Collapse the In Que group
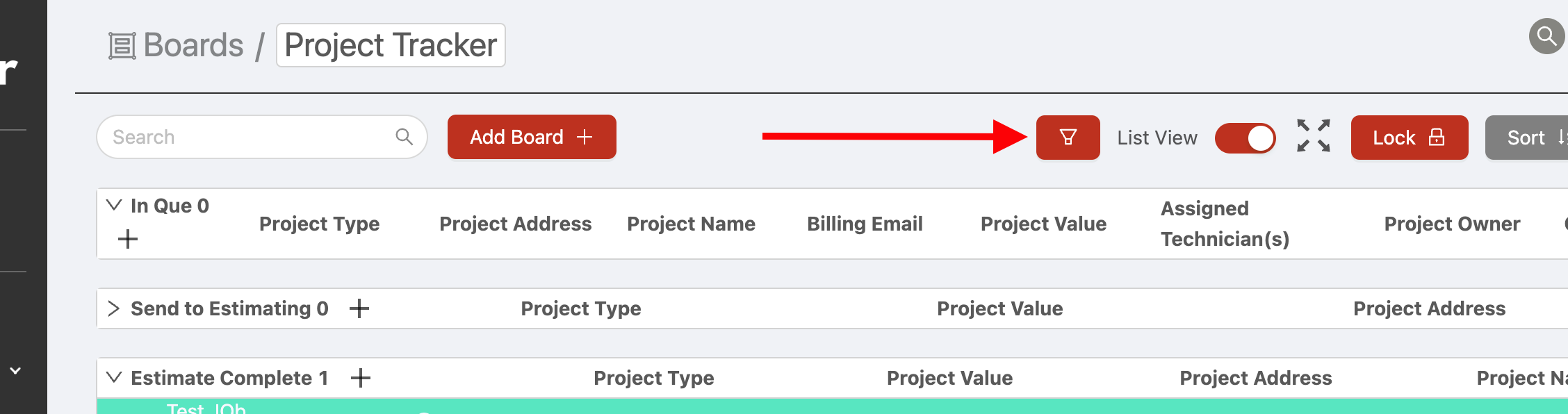Viewport: 1568px width, 414px height. click(x=114, y=205)
